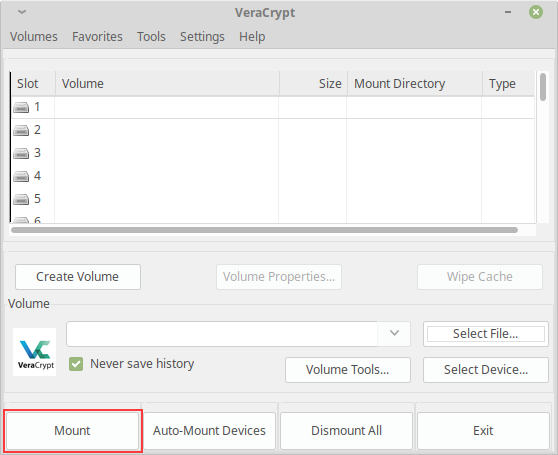Select drive slot 4 icon

21,176
